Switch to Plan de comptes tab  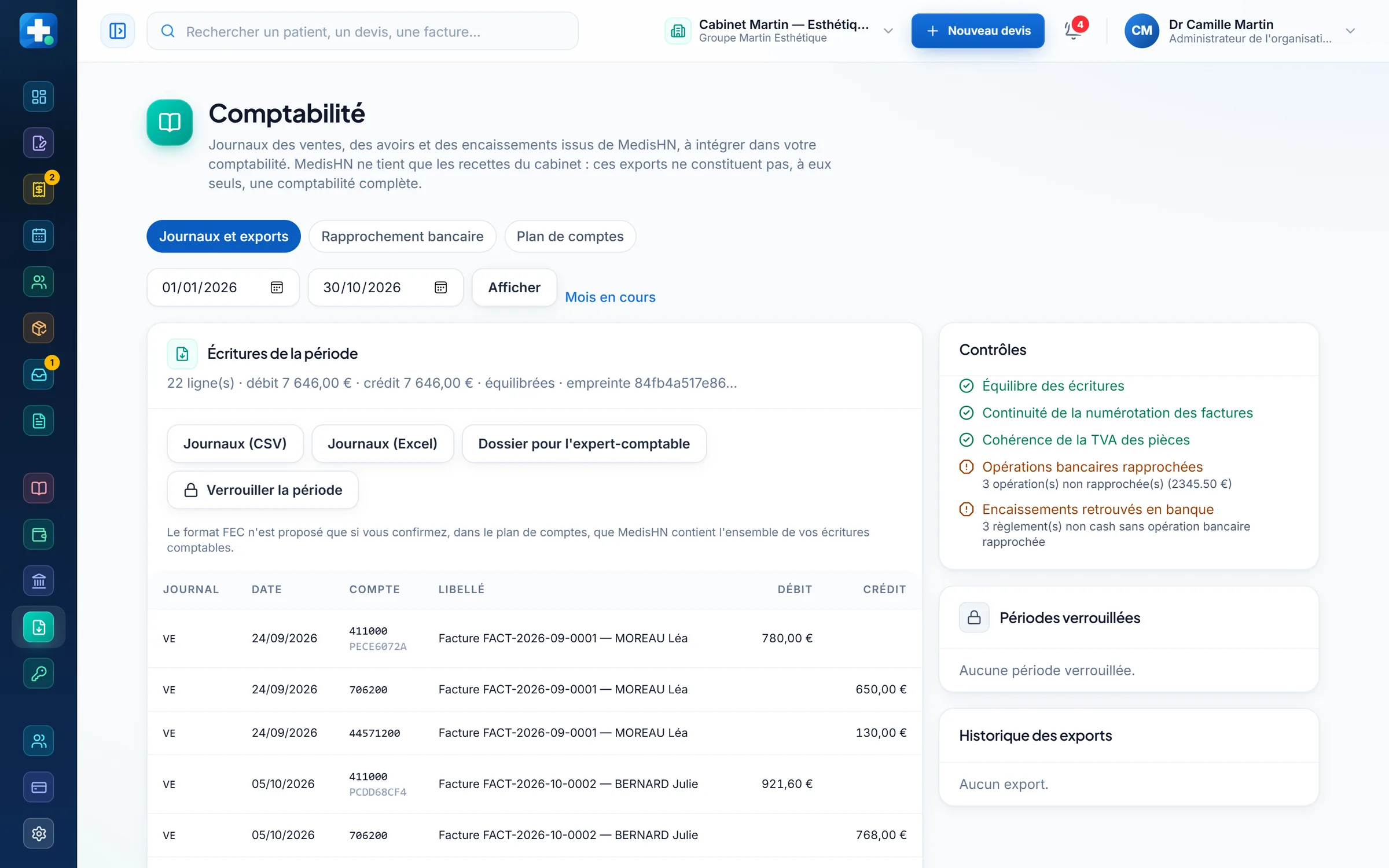click(570, 236)
